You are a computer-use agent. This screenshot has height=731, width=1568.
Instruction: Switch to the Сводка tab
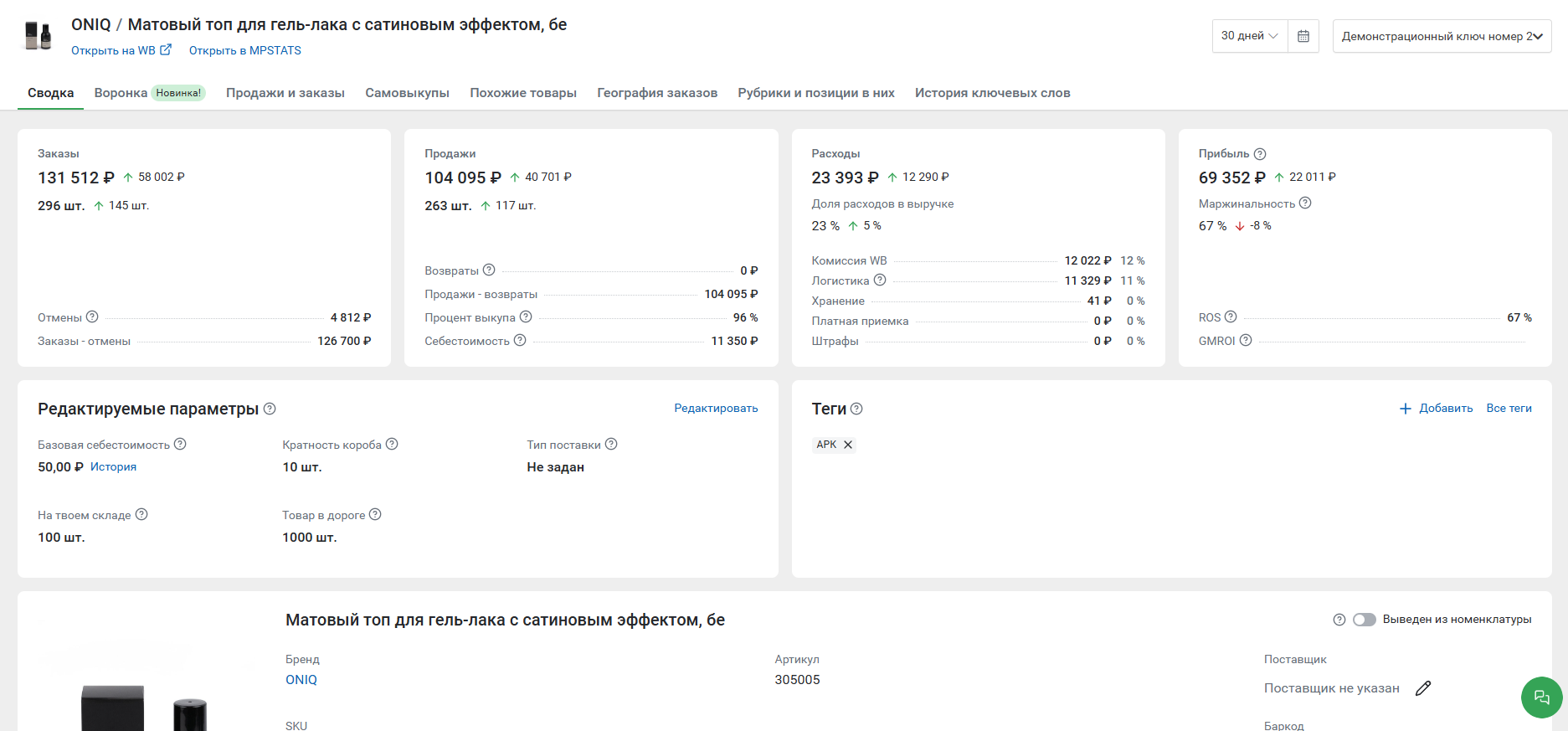(x=51, y=93)
